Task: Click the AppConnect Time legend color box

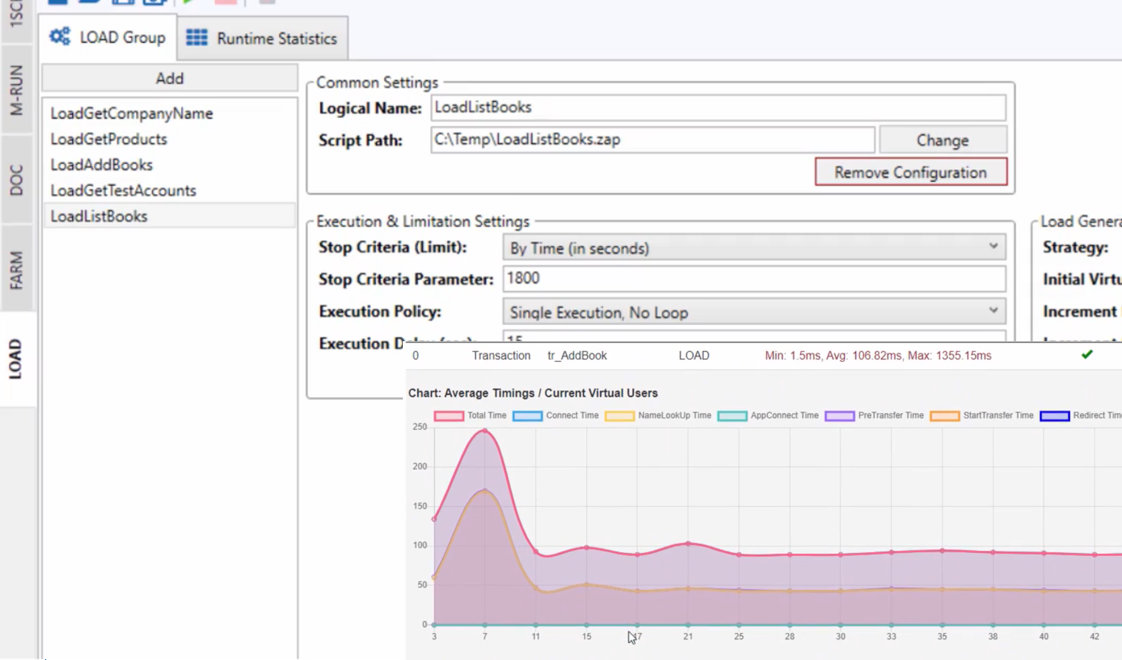Action: pyautogui.click(x=731, y=415)
